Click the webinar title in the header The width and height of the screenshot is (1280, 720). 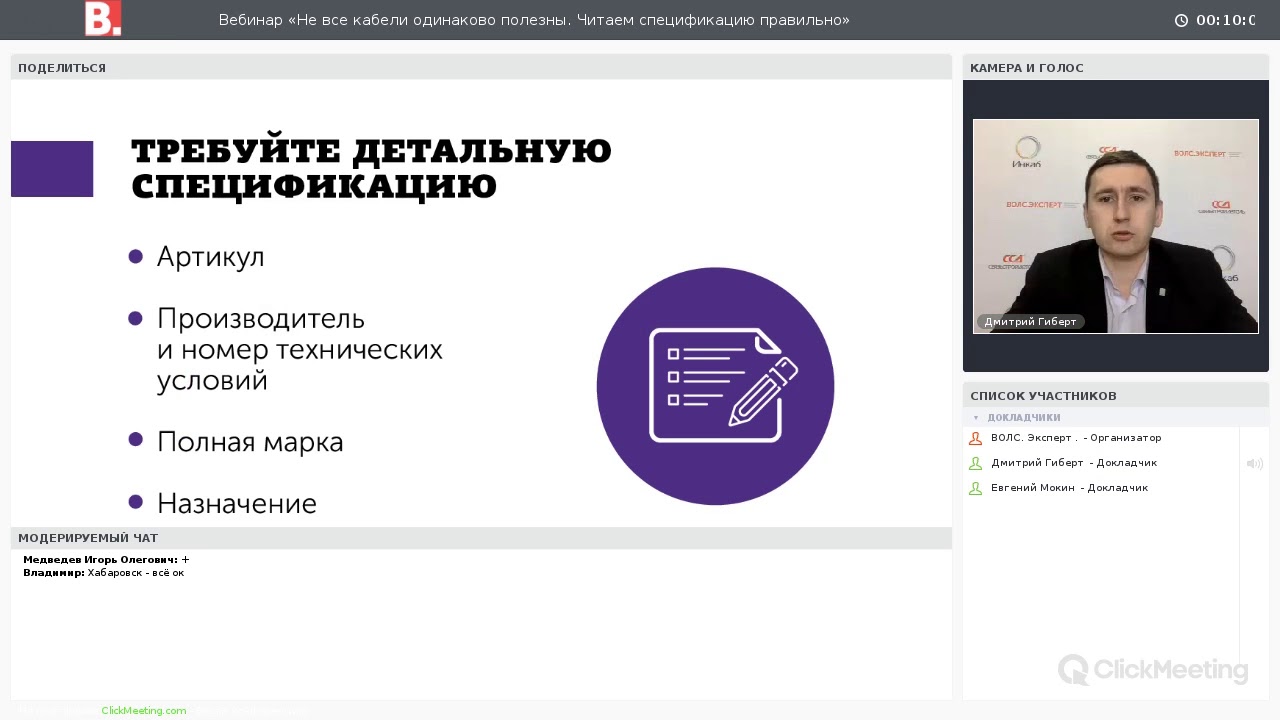point(534,20)
